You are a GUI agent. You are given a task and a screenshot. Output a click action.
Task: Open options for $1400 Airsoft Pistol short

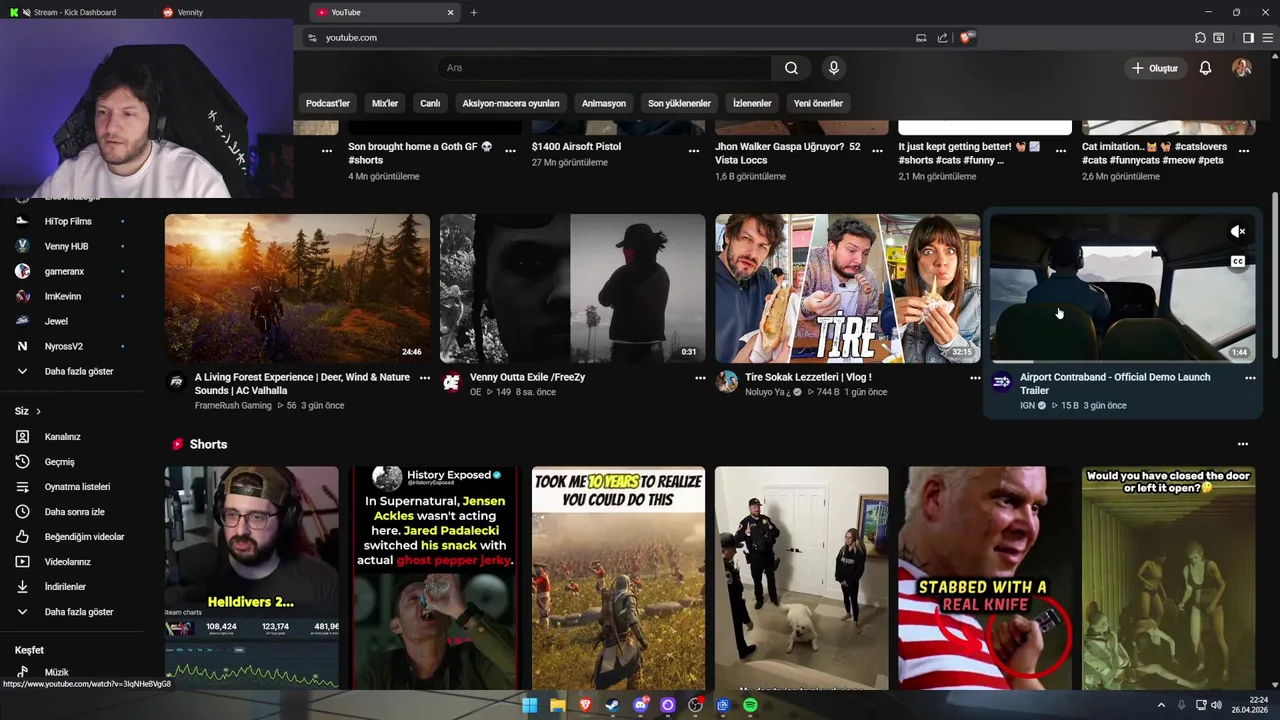pyautogui.click(x=694, y=150)
